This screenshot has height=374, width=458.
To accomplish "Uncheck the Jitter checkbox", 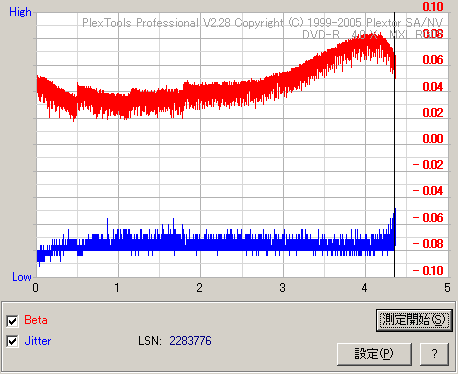I will [12, 341].
